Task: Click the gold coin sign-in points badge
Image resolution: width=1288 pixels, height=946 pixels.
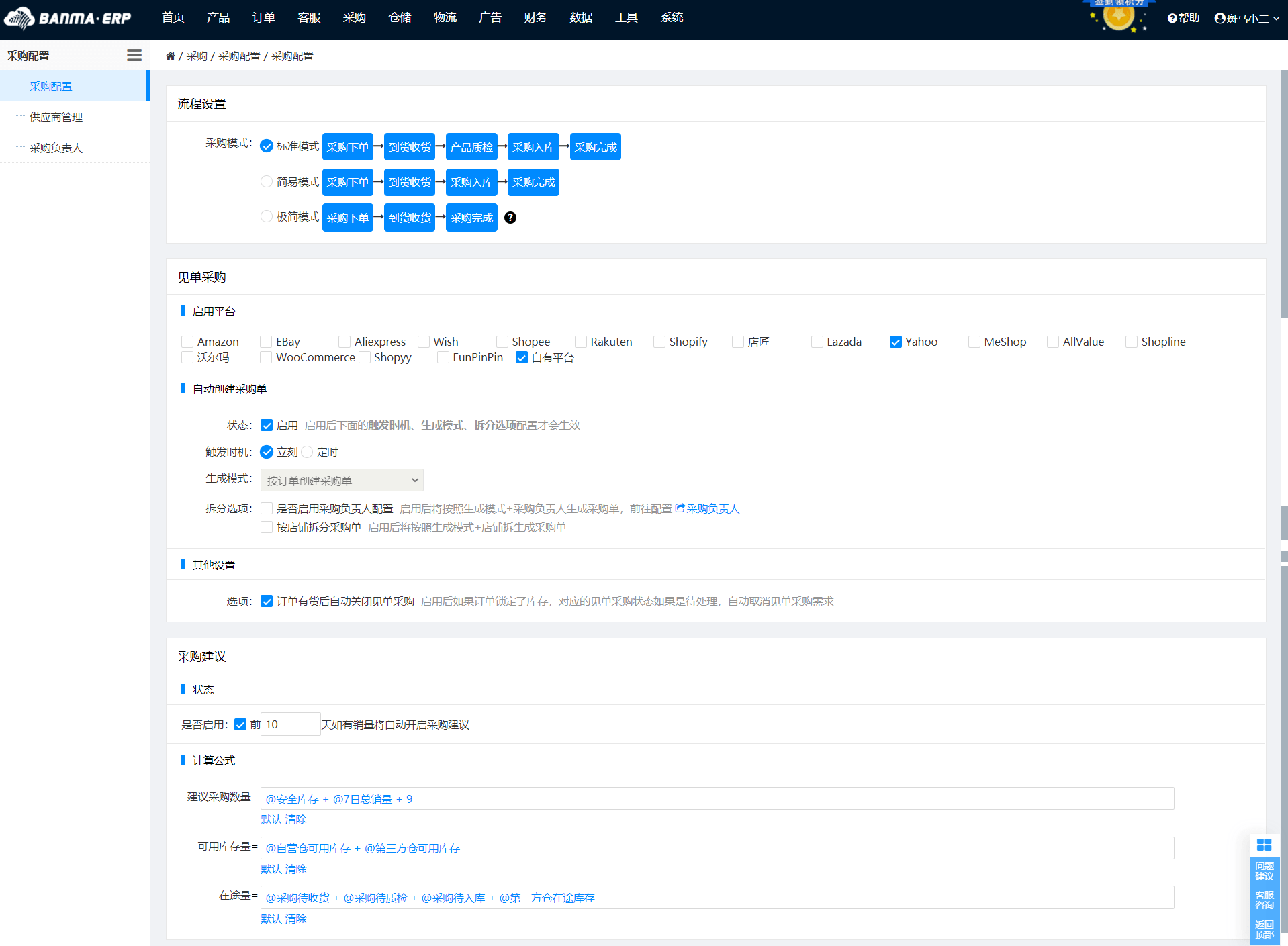Action: pyautogui.click(x=1119, y=16)
